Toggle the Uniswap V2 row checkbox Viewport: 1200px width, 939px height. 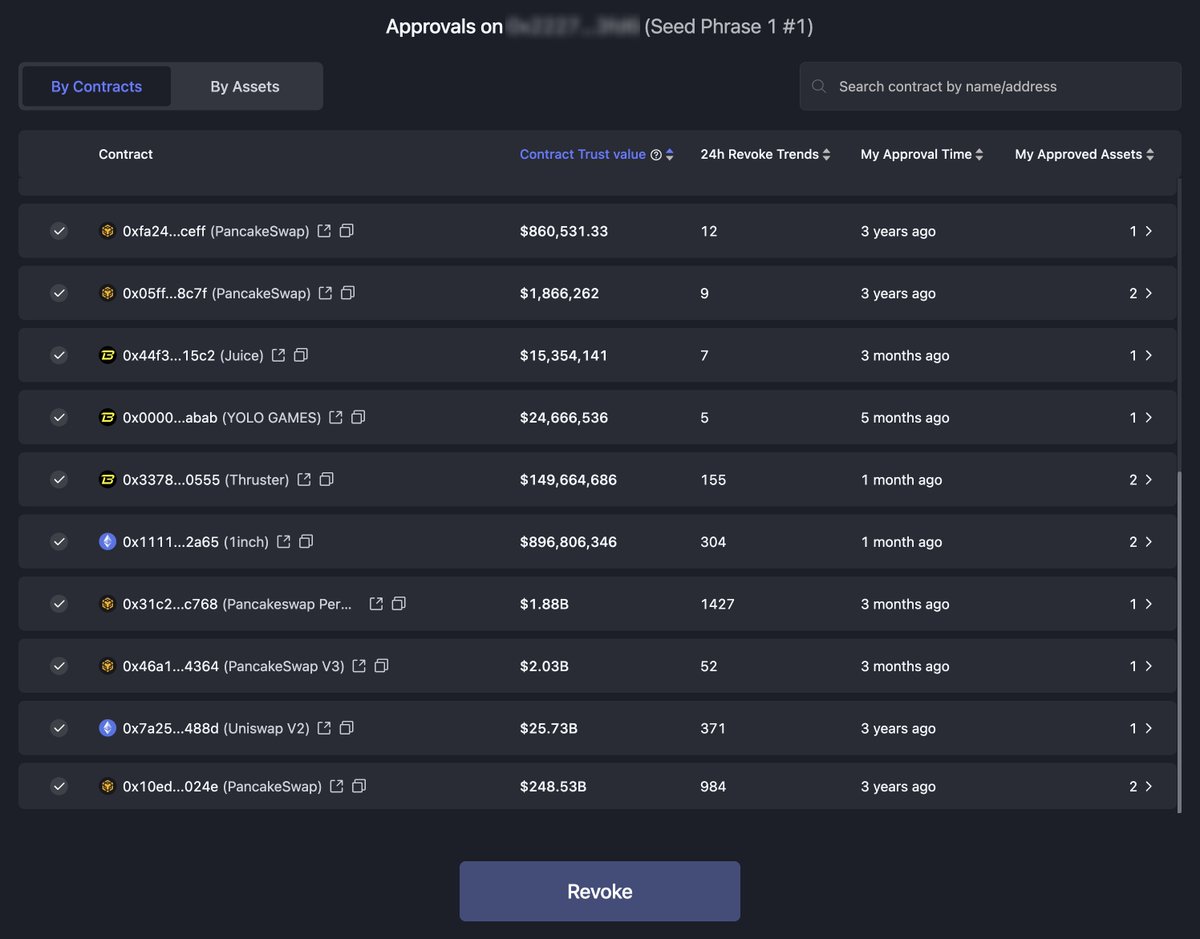point(59,728)
